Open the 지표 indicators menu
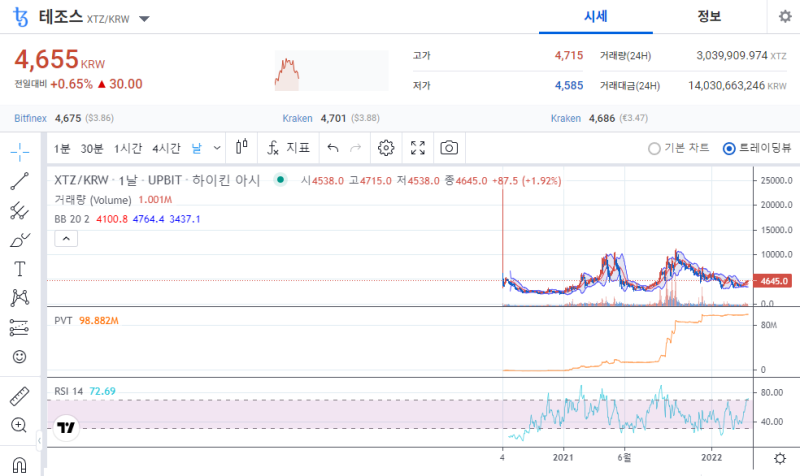This screenshot has width=800, height=476. [288, 148]
